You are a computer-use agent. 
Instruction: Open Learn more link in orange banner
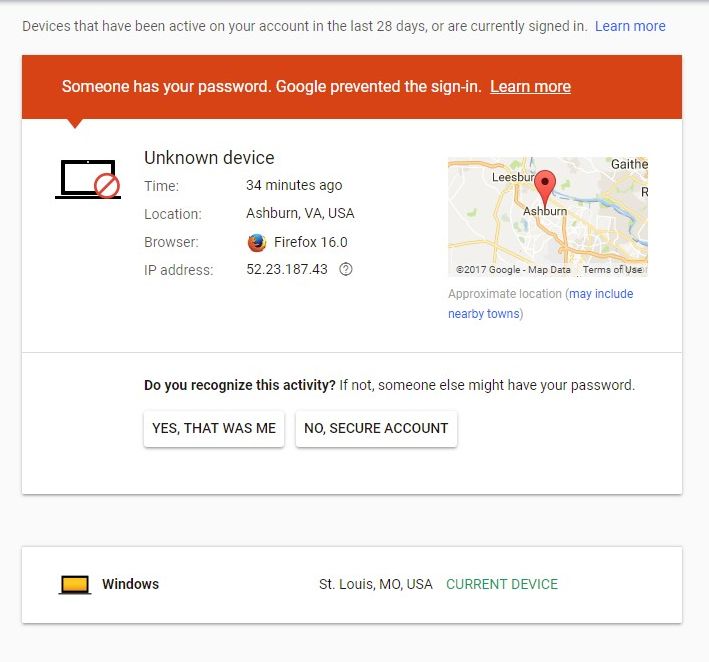tap(530, 86)
